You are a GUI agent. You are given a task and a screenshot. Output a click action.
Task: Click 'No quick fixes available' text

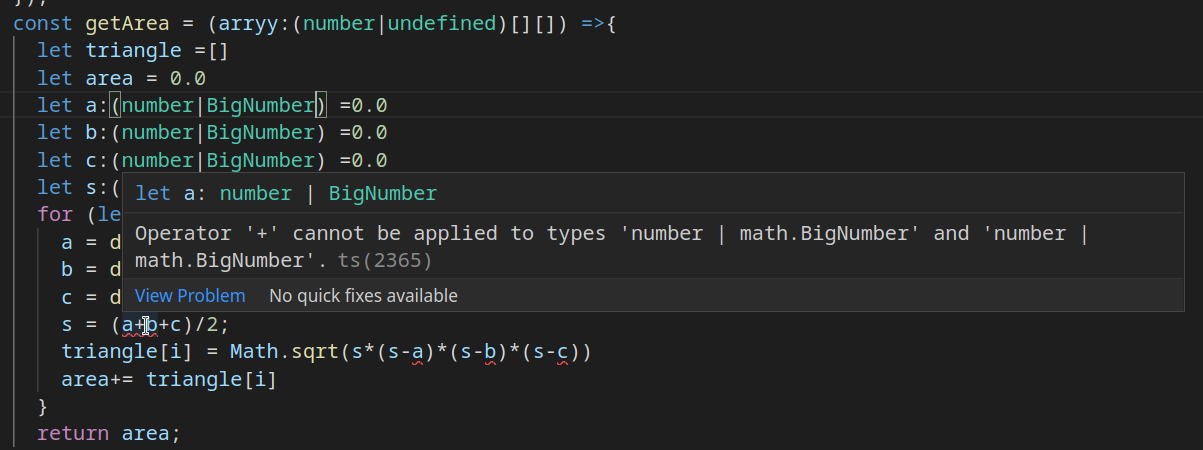click(363, 296)
